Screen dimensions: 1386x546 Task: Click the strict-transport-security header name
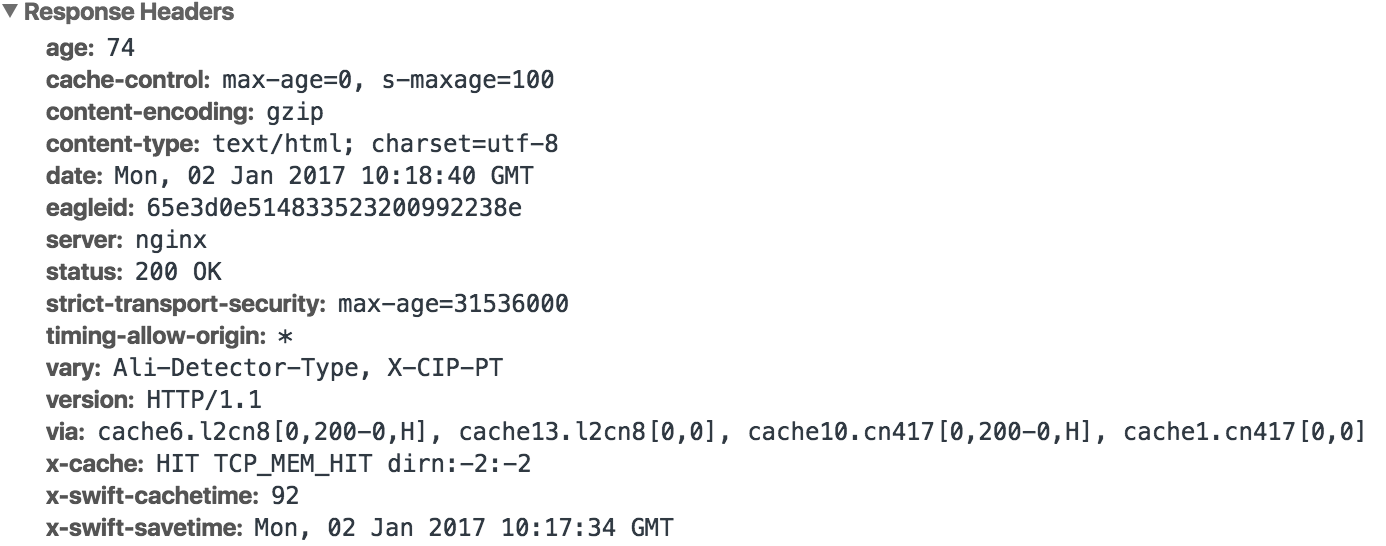(x=187, y=303)
